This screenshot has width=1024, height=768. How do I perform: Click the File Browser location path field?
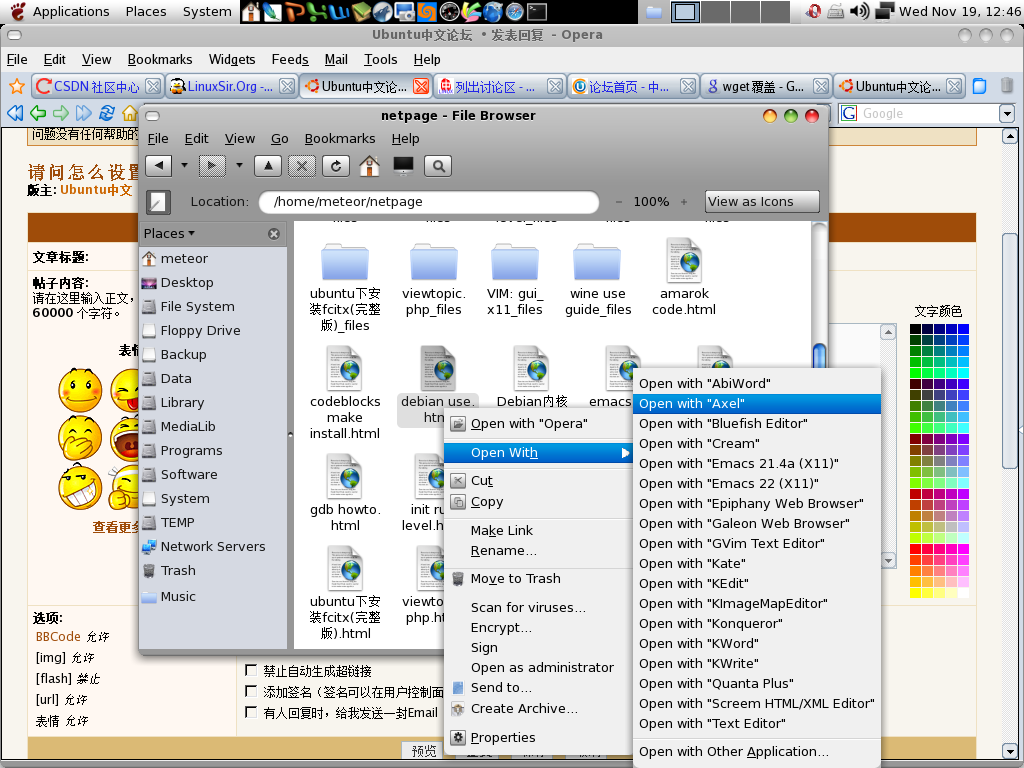pos(429,202)
